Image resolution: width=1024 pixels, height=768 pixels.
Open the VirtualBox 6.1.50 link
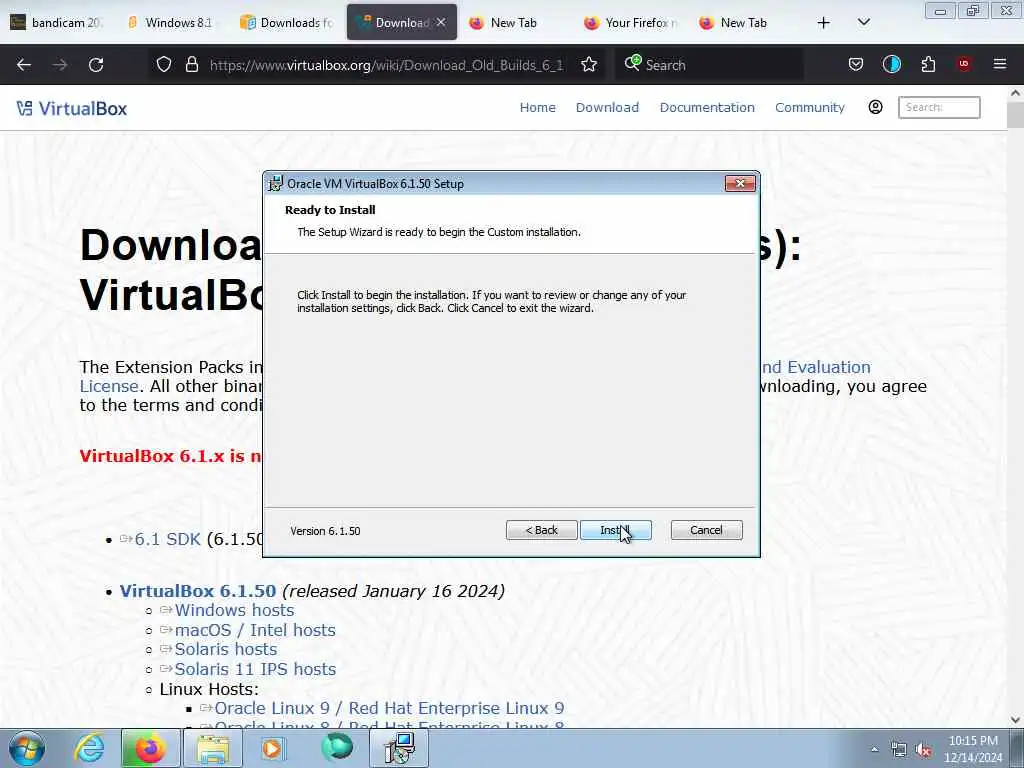(x=197, y=591)
